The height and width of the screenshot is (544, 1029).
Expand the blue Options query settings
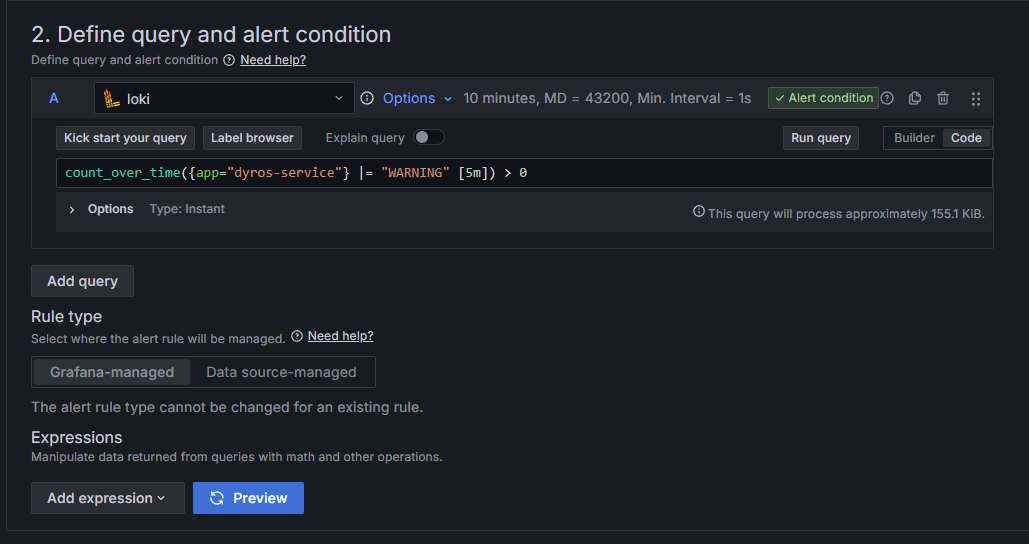[x=417, y=98]
